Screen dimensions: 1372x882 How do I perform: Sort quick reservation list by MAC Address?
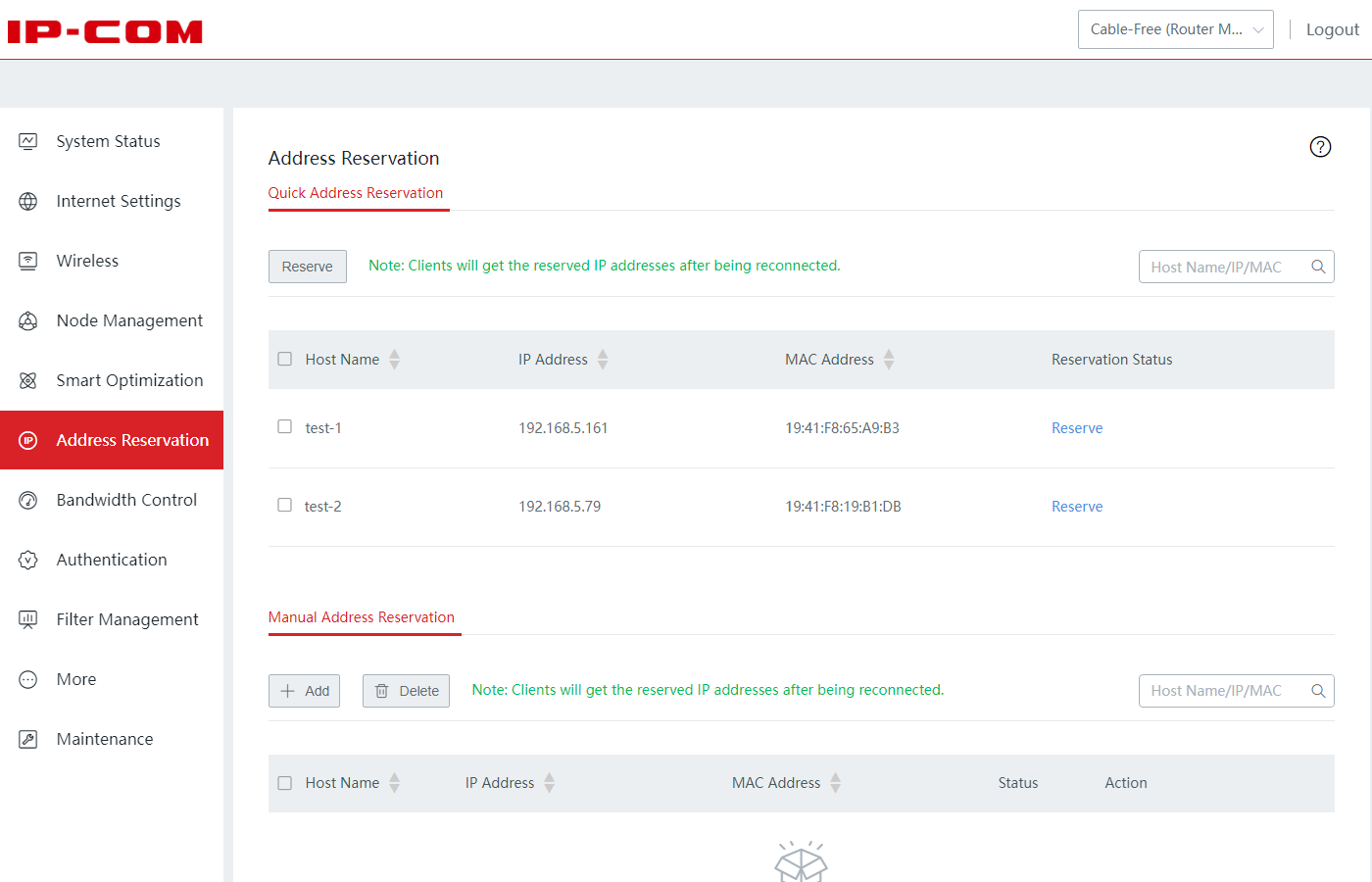pyautogui.click(x=889, y=360)
